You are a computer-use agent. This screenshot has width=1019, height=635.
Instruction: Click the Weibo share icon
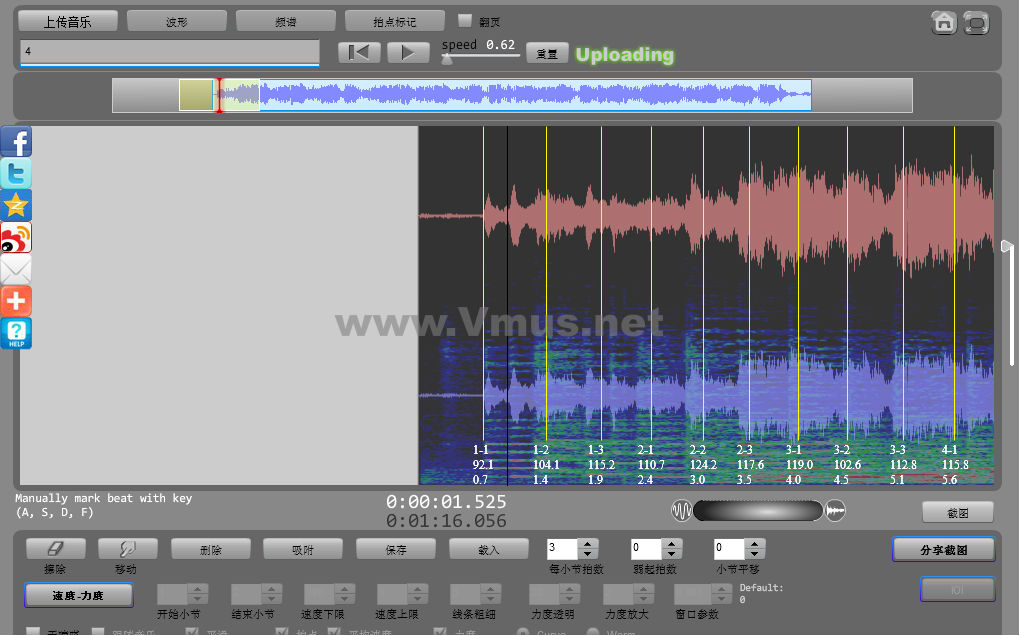coord(16,237)
